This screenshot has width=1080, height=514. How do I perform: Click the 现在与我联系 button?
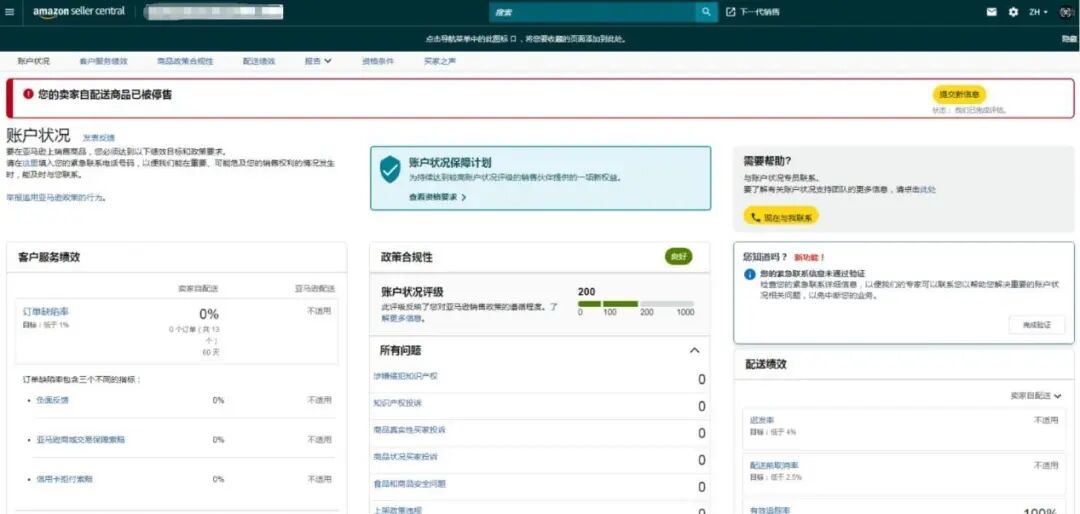(x=781, y=217)
